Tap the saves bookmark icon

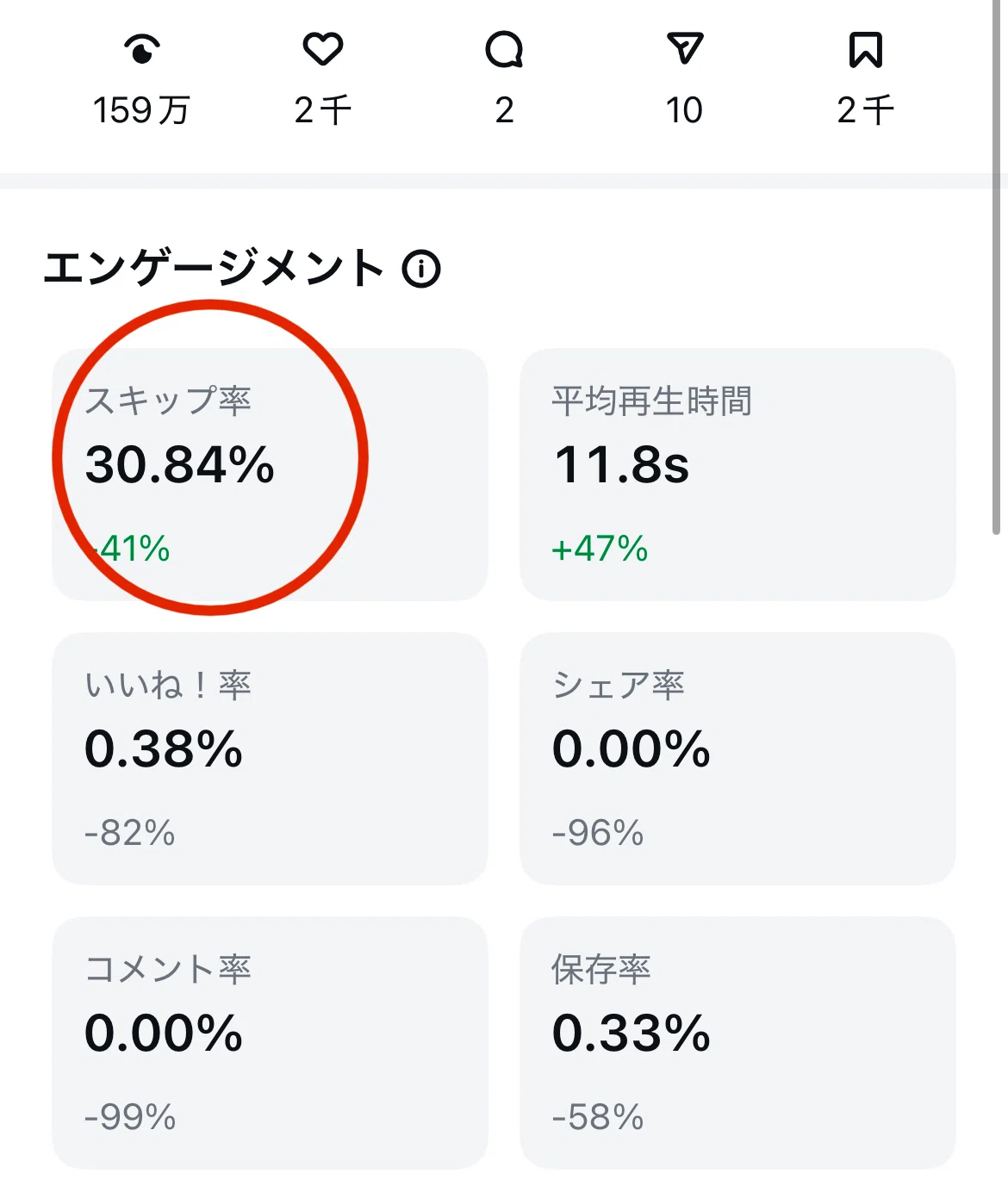[866, 49]
